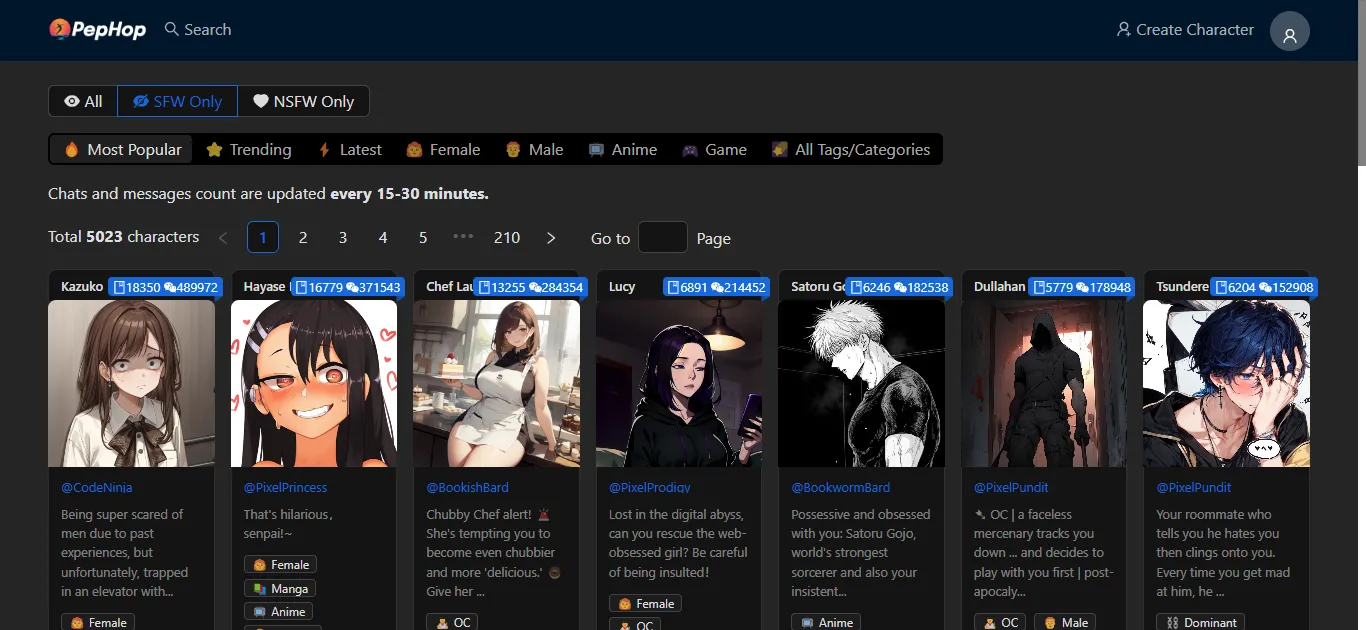Open the user avatar icon
The height and width of the screenshot is (630, 1366).
click(x=1289, y=31)
